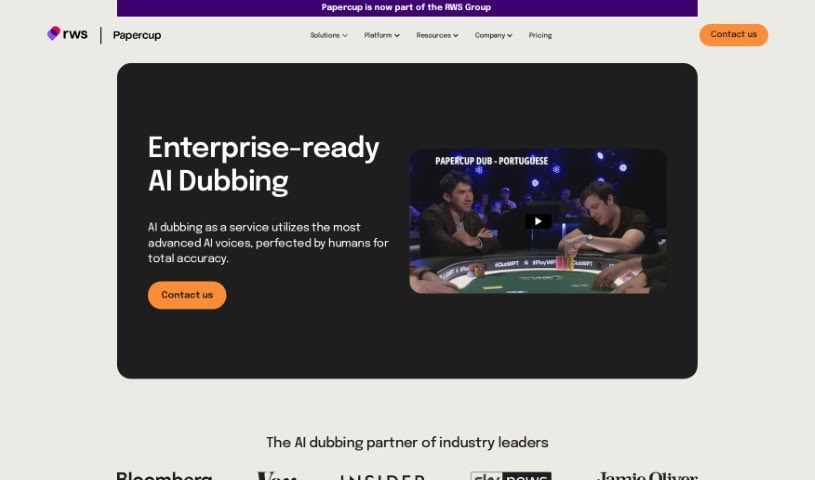Click the Vox partner logo
The width and height of the screenshot is (815, 480).
point(277,475)
